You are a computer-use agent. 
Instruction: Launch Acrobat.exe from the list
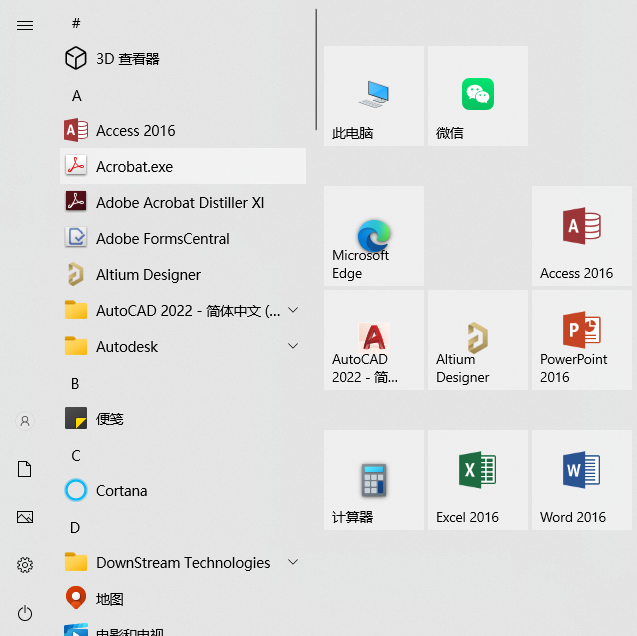(183, 167)
